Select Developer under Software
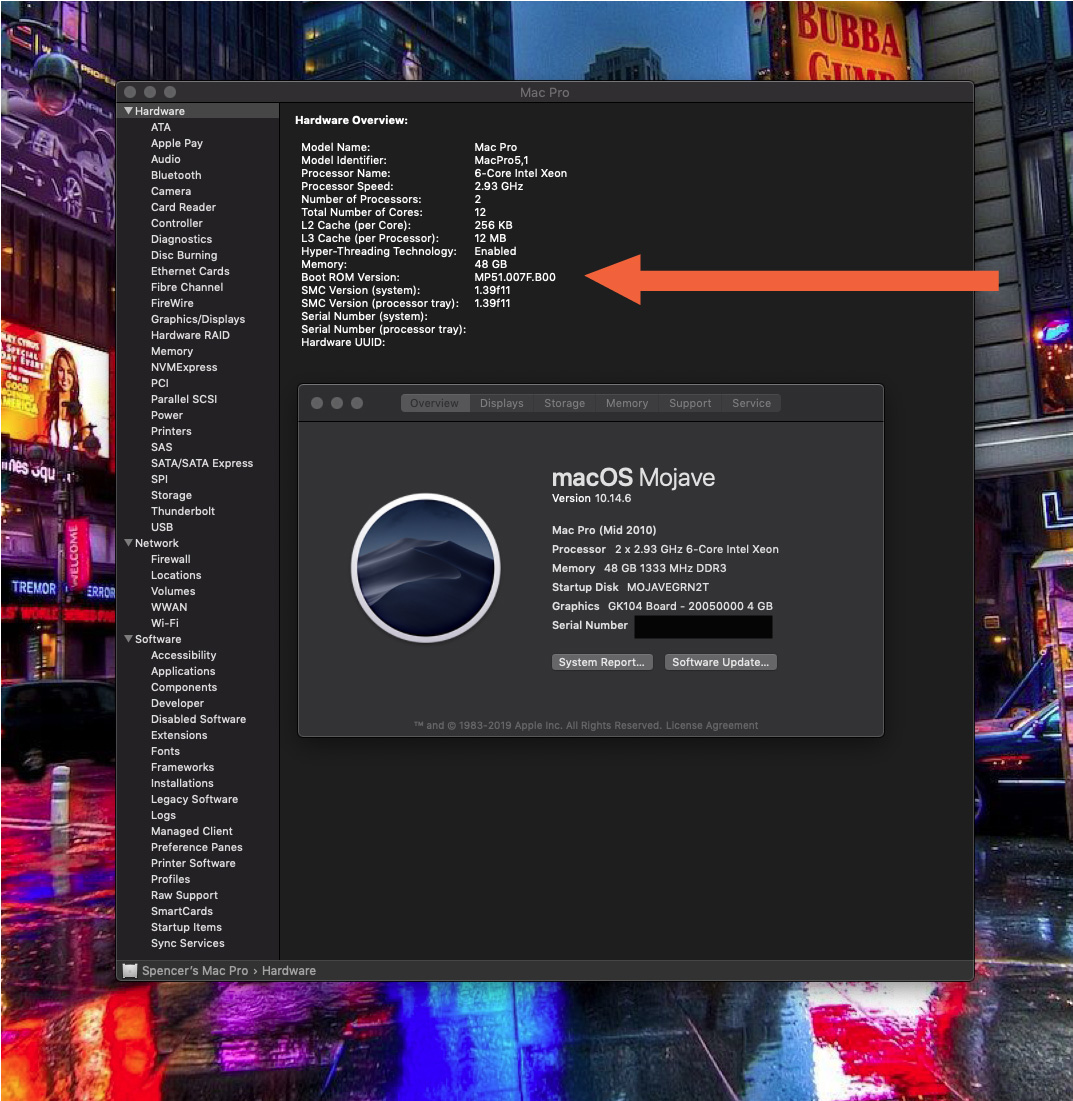Image resolution: width=1073 pixels, height=1101 pixels. click(177, 704)
